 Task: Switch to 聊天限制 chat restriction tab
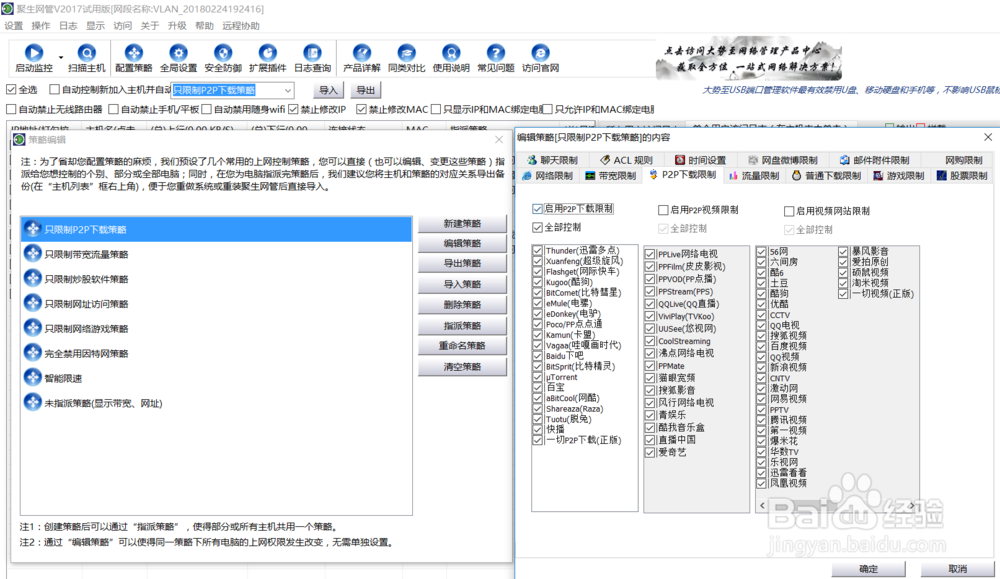552,160
